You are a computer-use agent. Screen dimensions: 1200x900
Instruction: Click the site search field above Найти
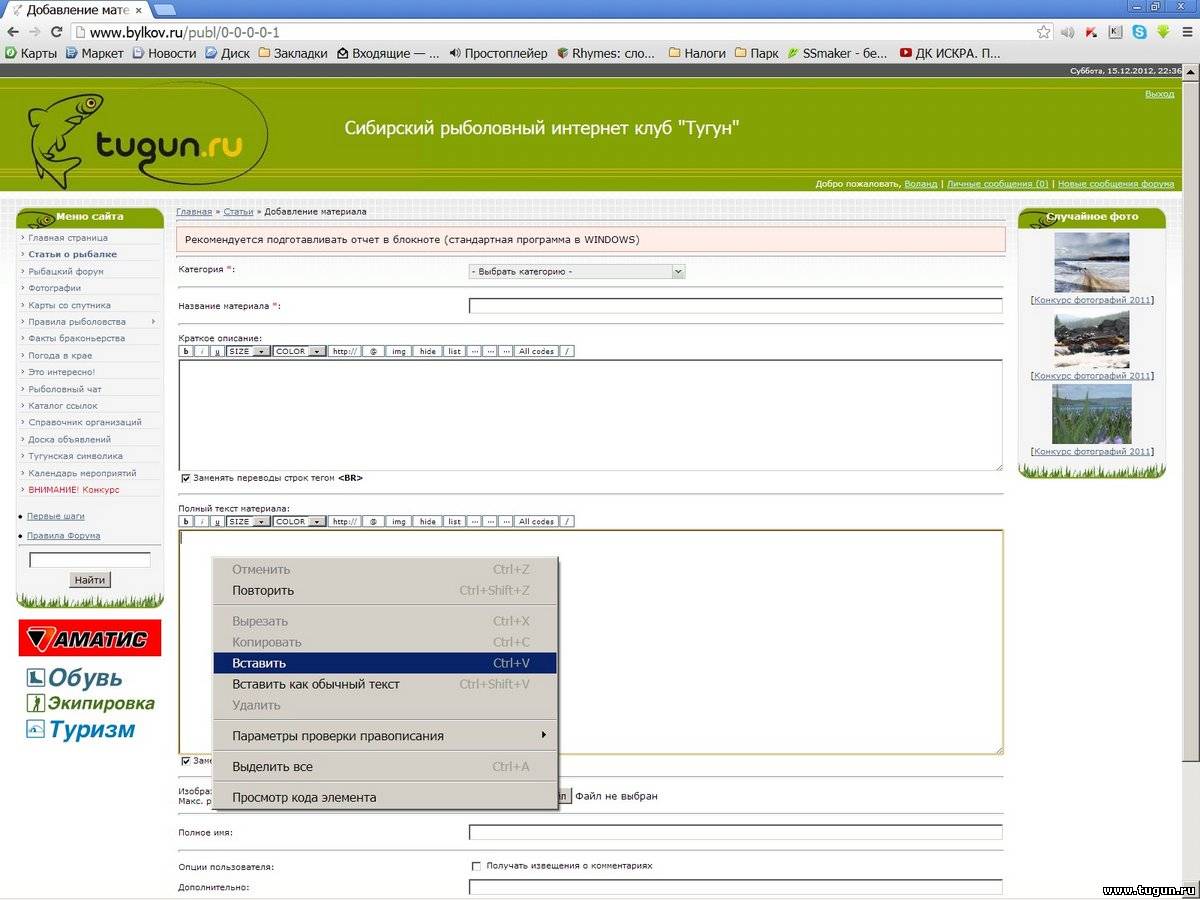tap(90, 560)
